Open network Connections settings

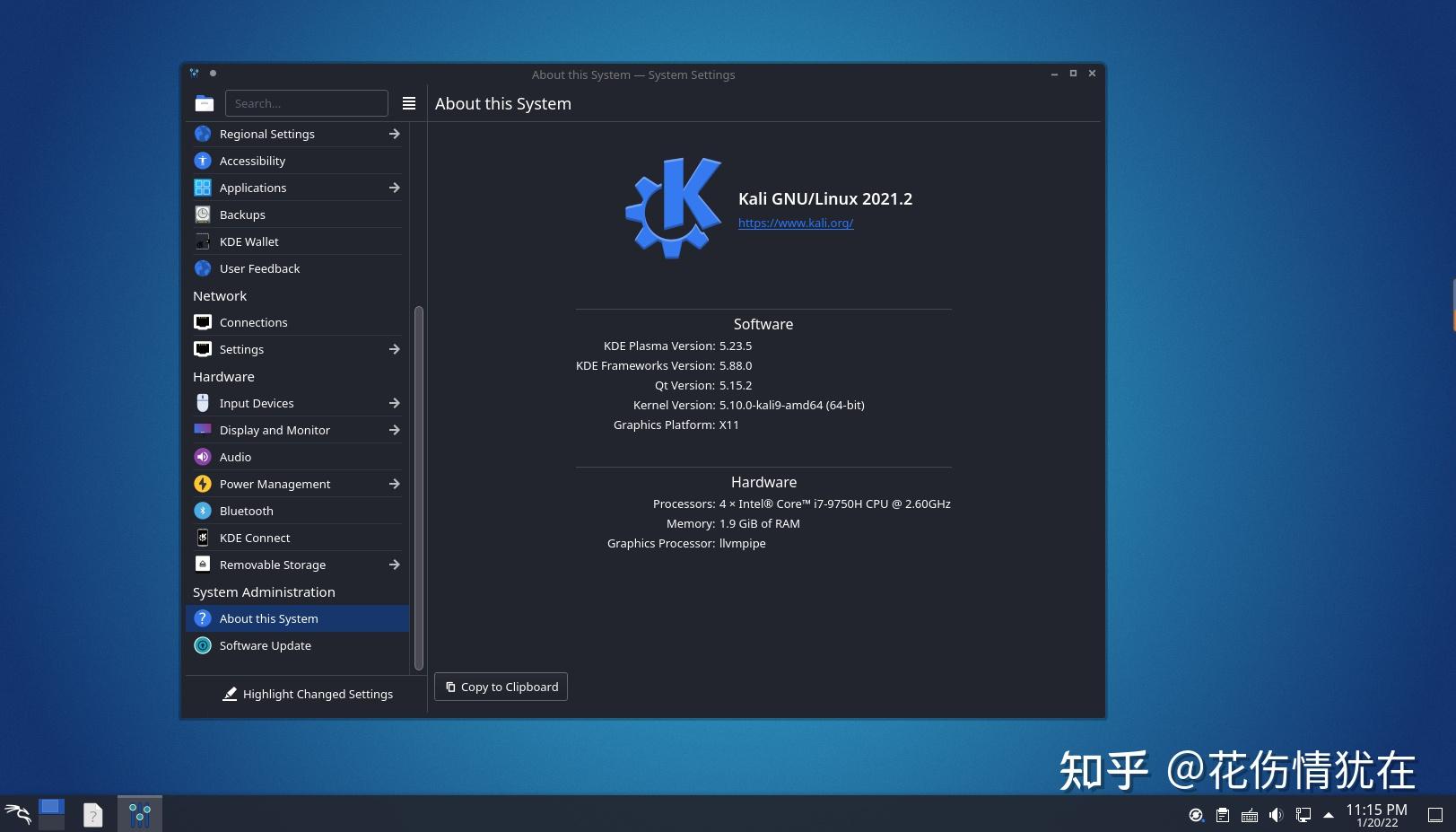tap(253, 321)
